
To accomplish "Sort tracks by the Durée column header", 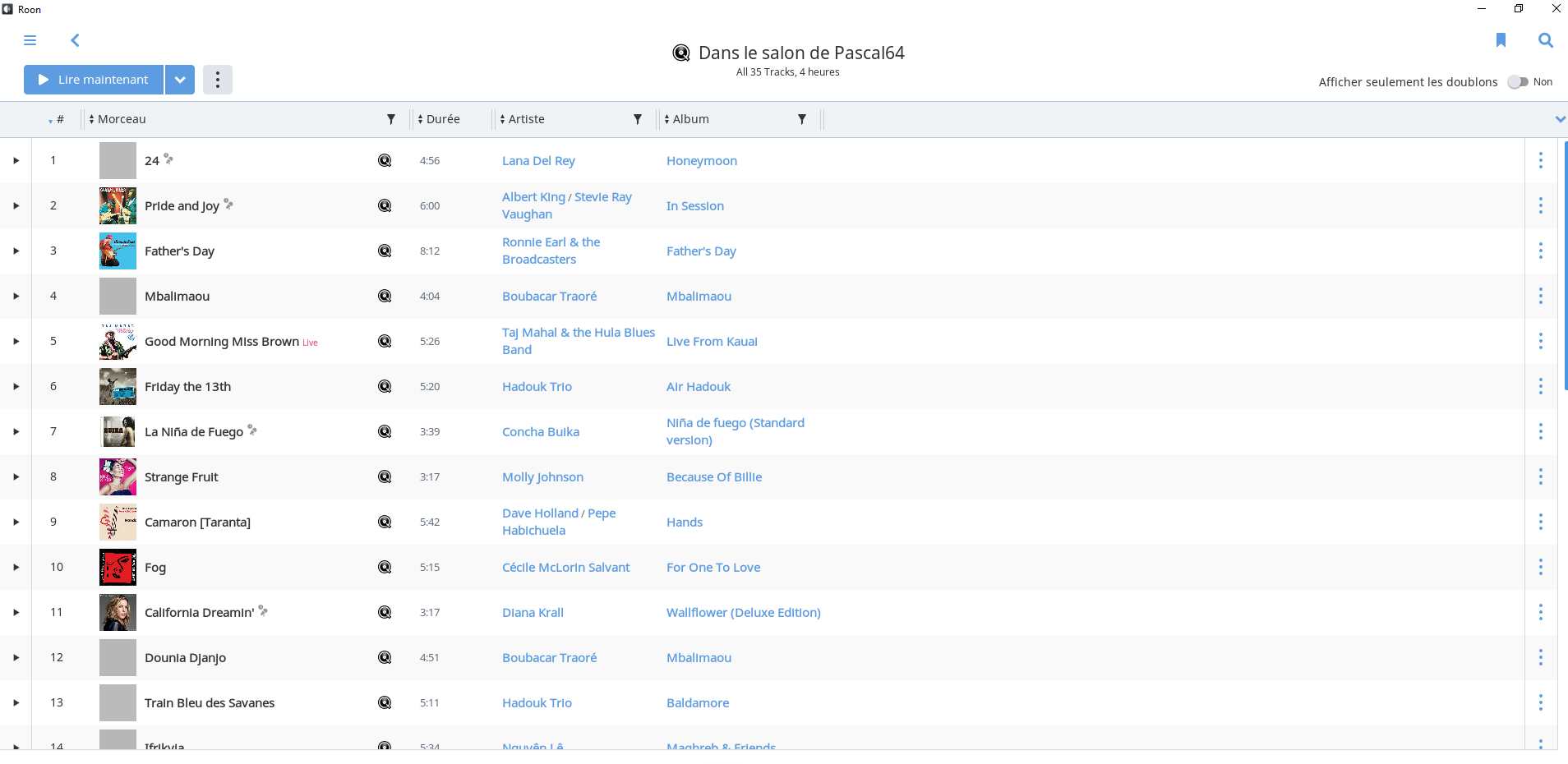I will (x=443, y=119).
